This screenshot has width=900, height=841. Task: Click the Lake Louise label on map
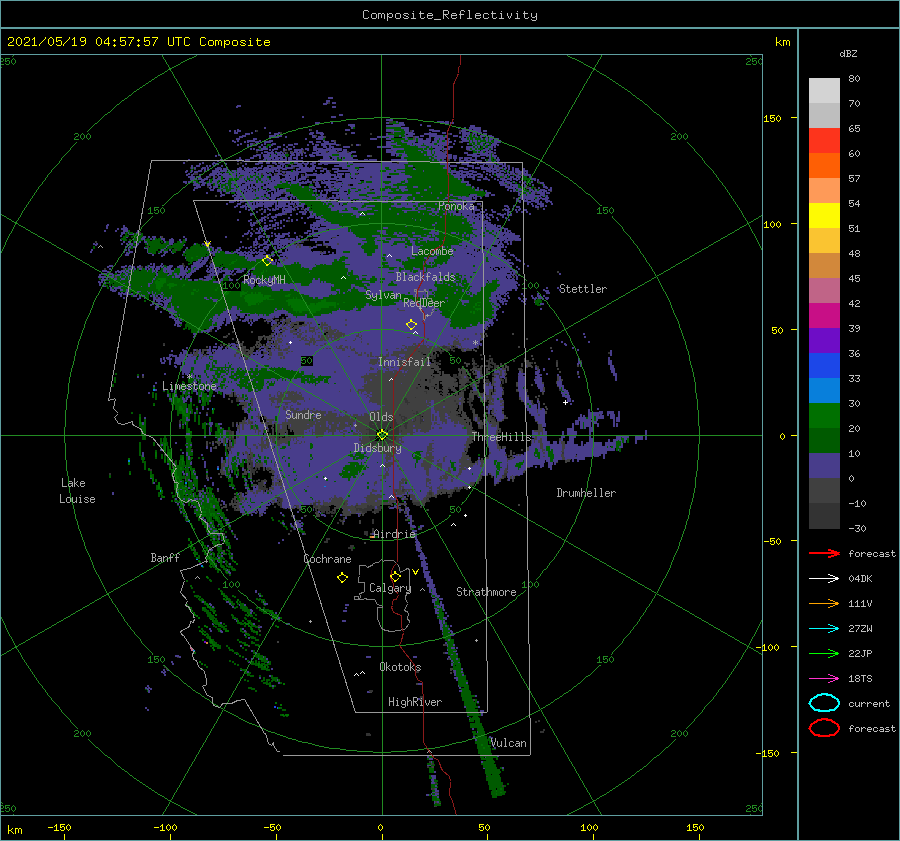(77, 491)
